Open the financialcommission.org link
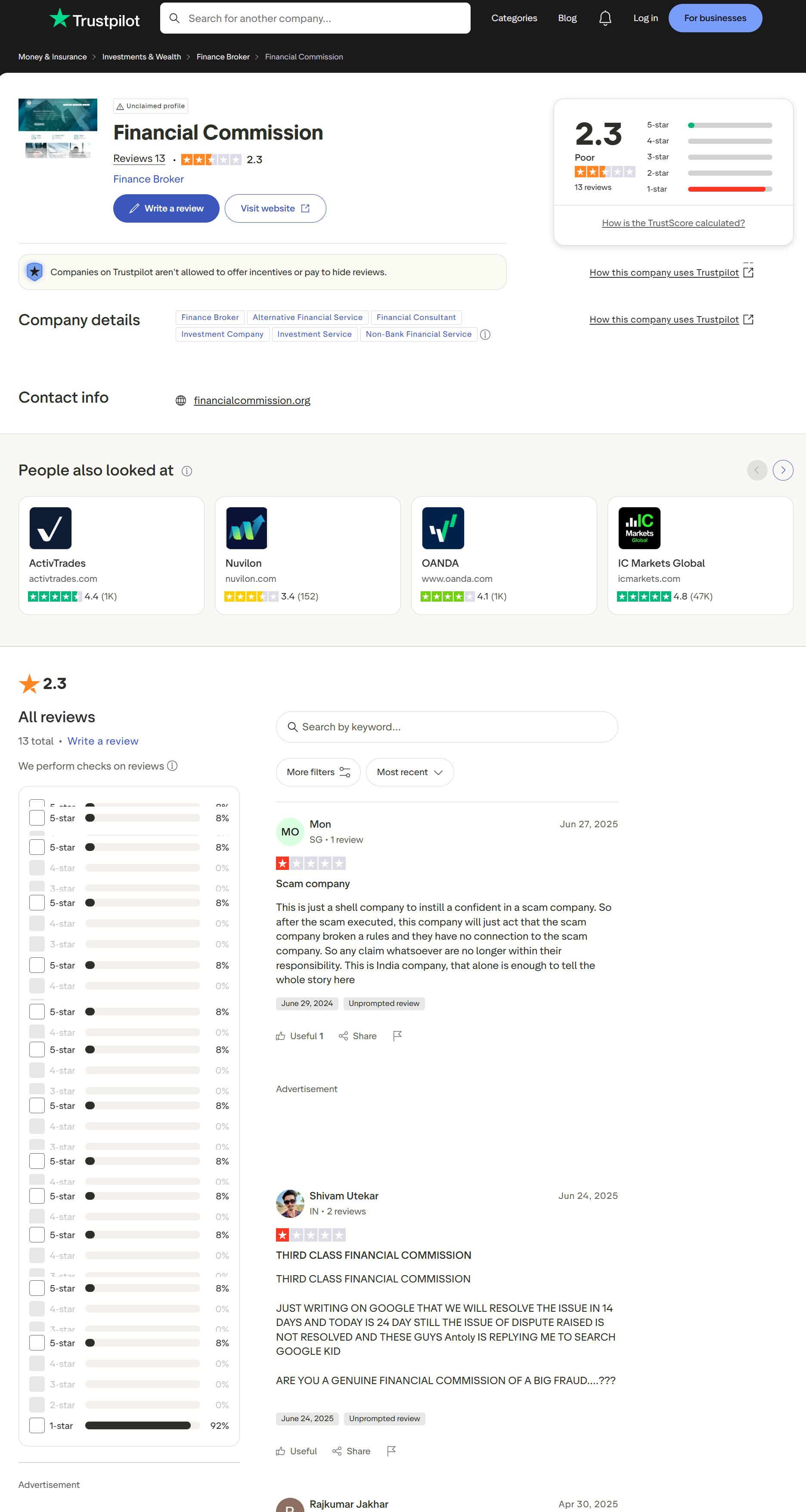806x1512 pixels. tap(252, 401)
